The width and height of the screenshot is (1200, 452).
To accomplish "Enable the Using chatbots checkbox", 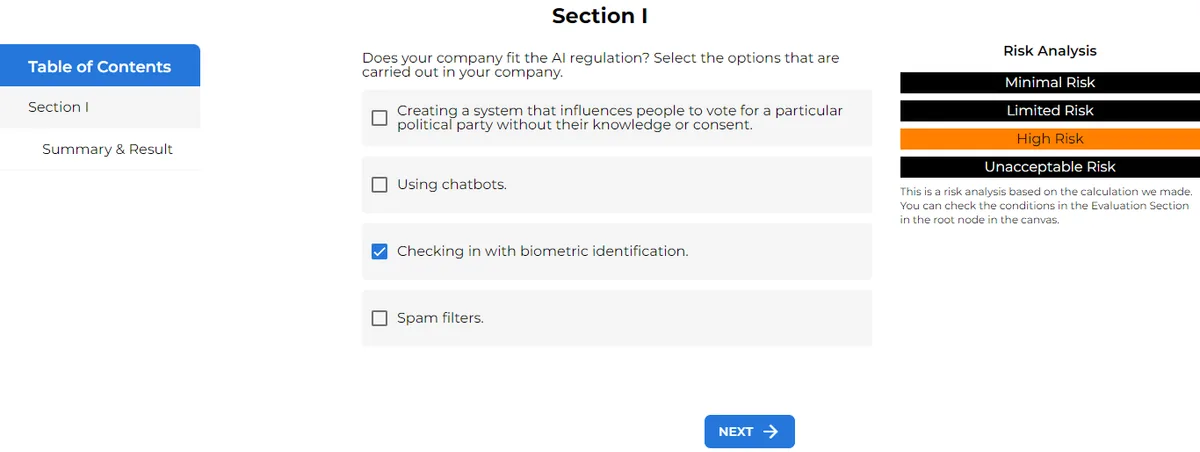I will [379, 184].
